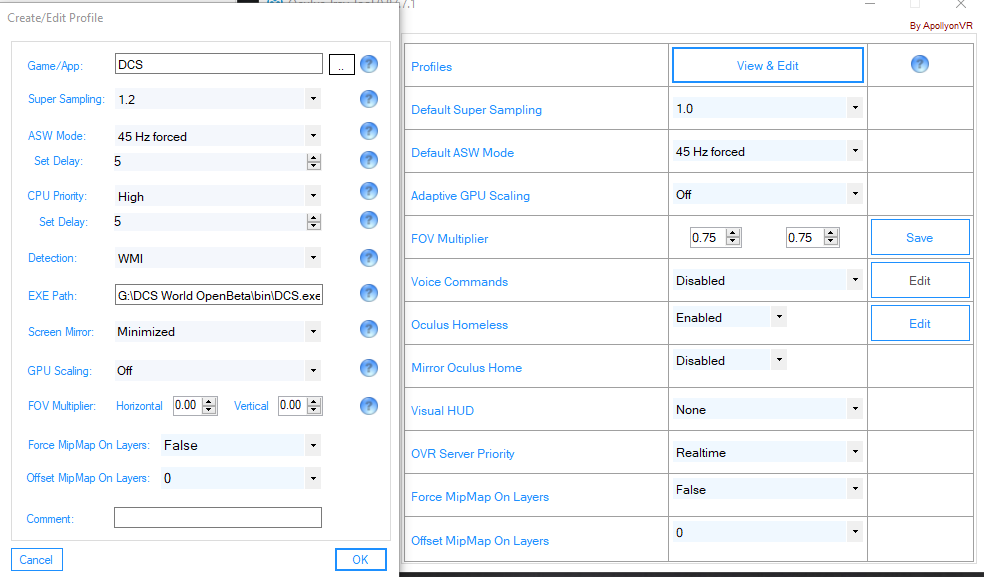Expand Visual HUD dropdown showing None
Screen dimensions: 984x577
[x=855, y=409]
